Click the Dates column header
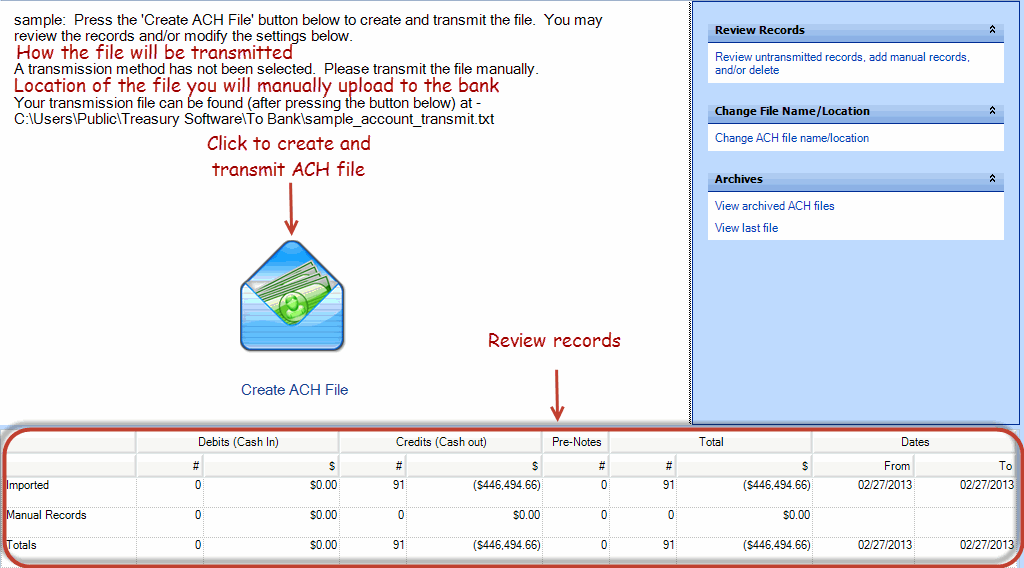This screenshot has height=568, width=1024. (915, 442)
